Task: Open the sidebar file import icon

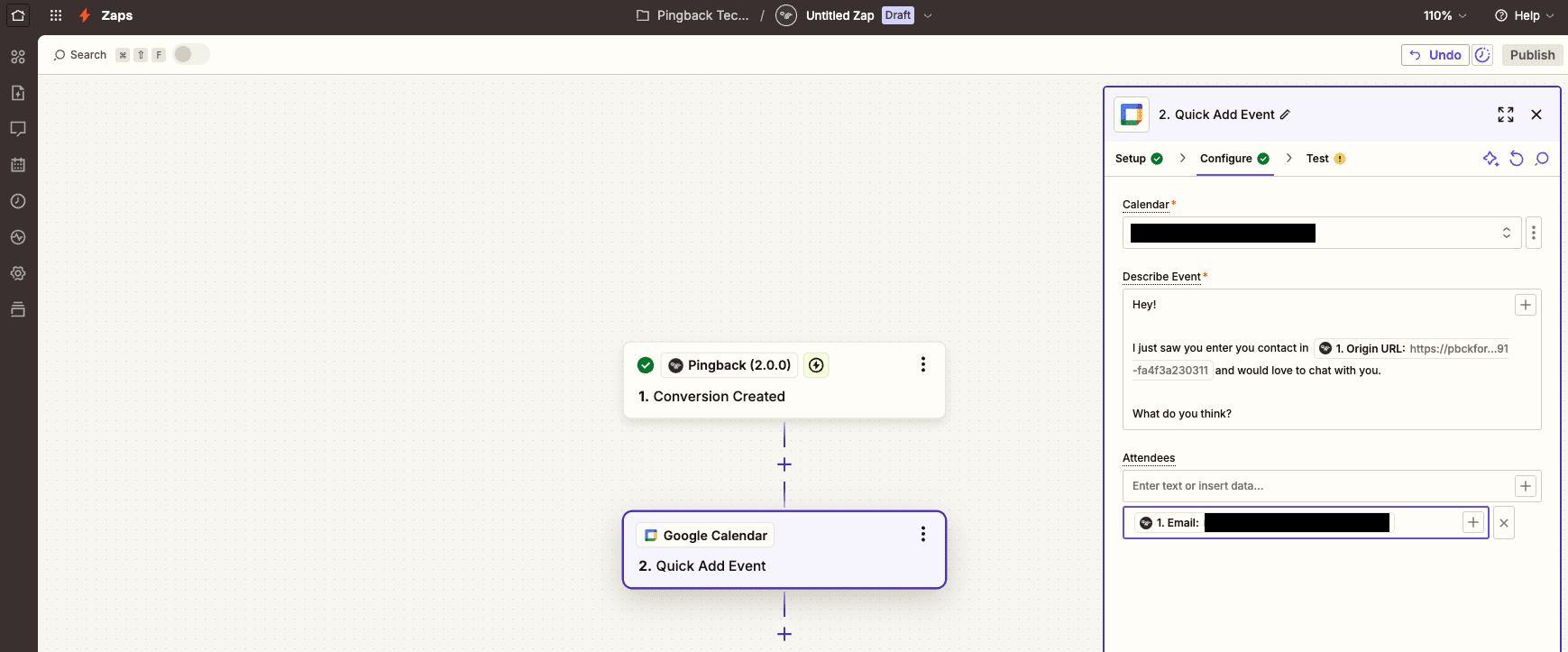Action: pos(18,93)
